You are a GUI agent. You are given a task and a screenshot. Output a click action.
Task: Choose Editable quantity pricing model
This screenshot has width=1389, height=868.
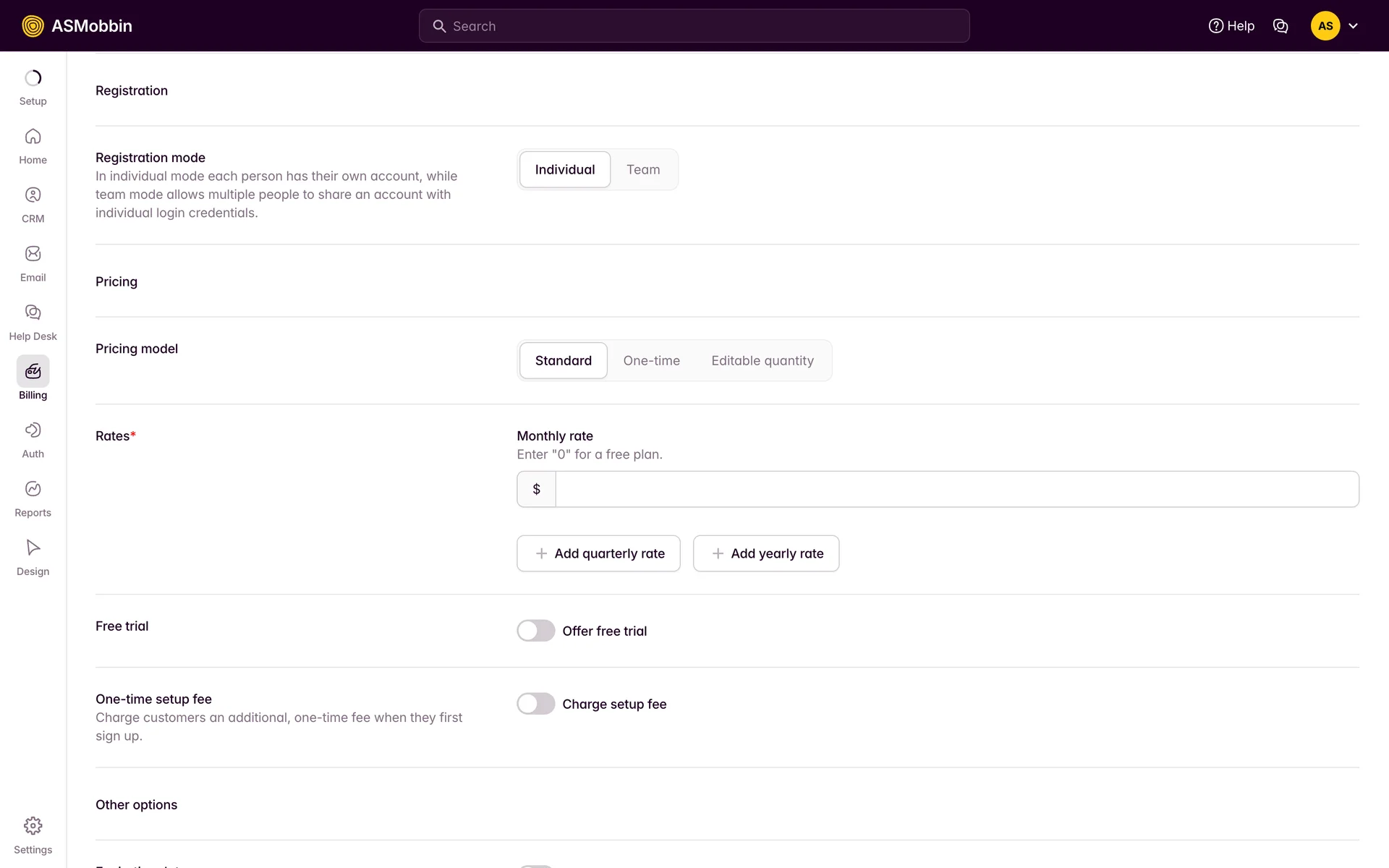(762, 360)
